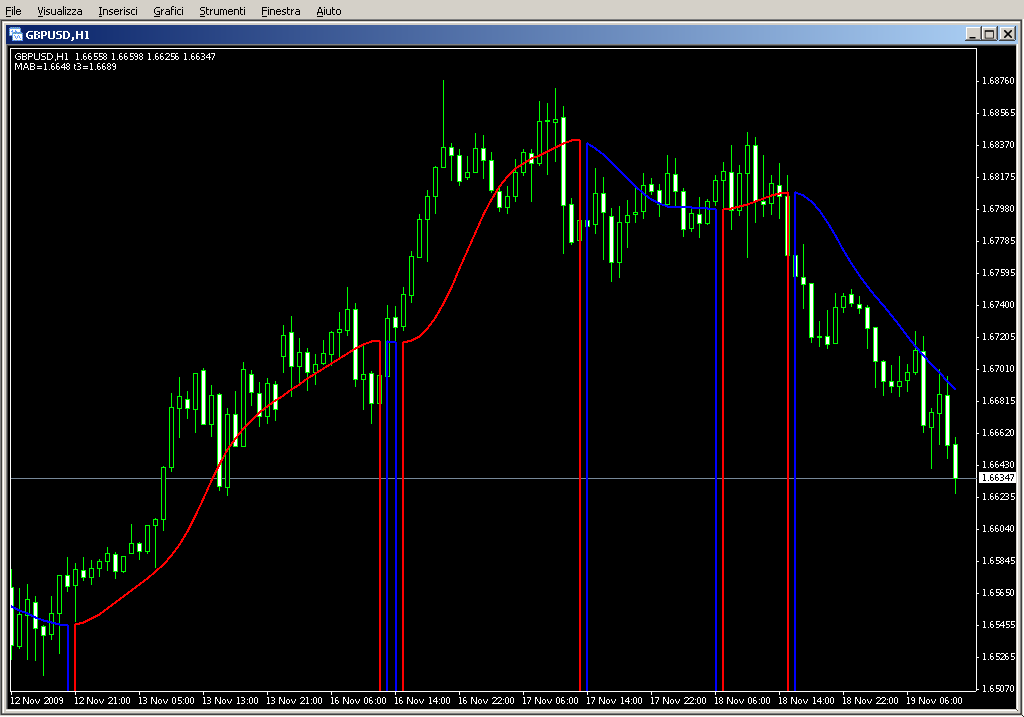Image resolution: width=1024 pixels, height=717 pixels.
Task: Click time axis label 16 Nov 06:00
Action: pos(359,701)
